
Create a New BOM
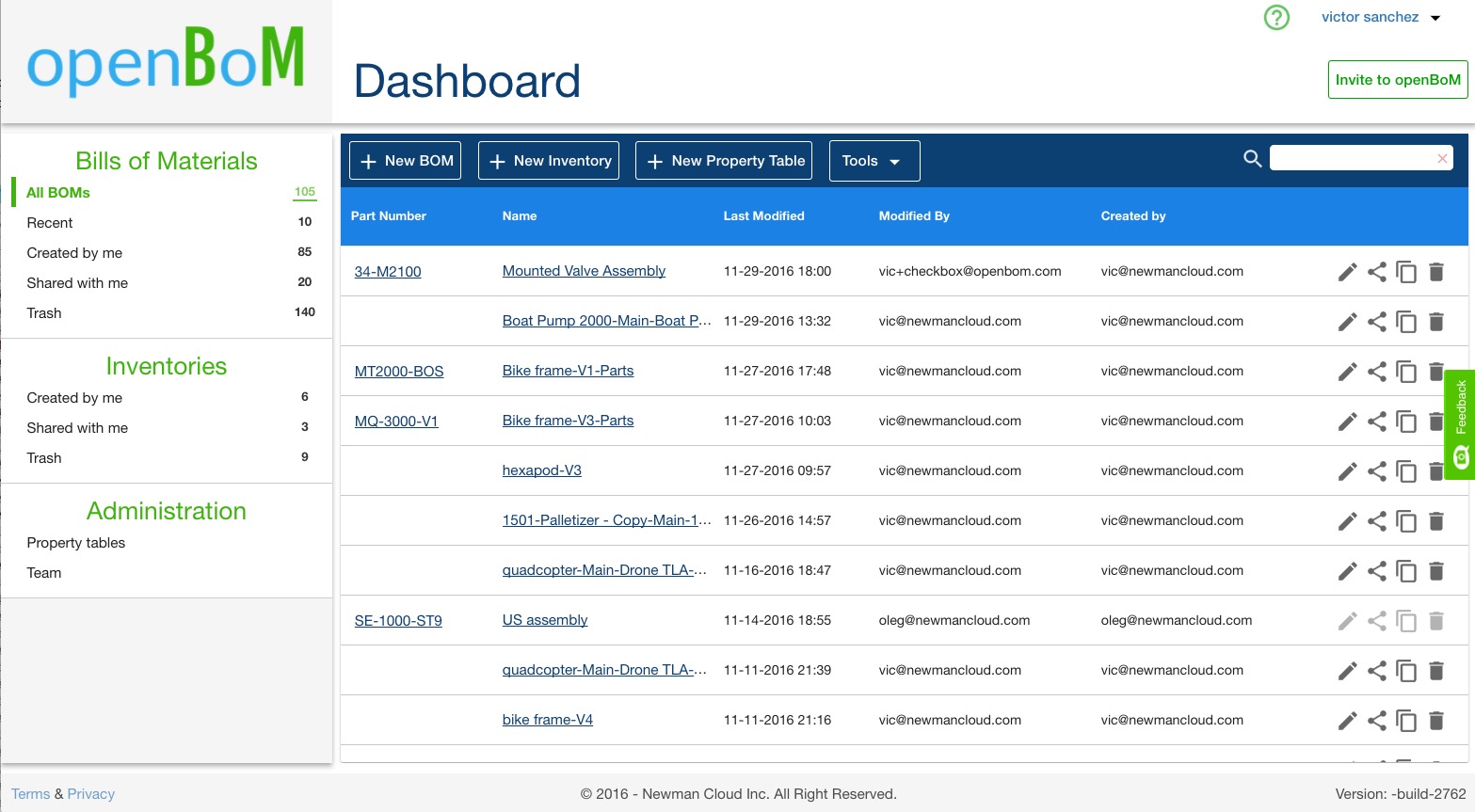(x=406, y=161)
